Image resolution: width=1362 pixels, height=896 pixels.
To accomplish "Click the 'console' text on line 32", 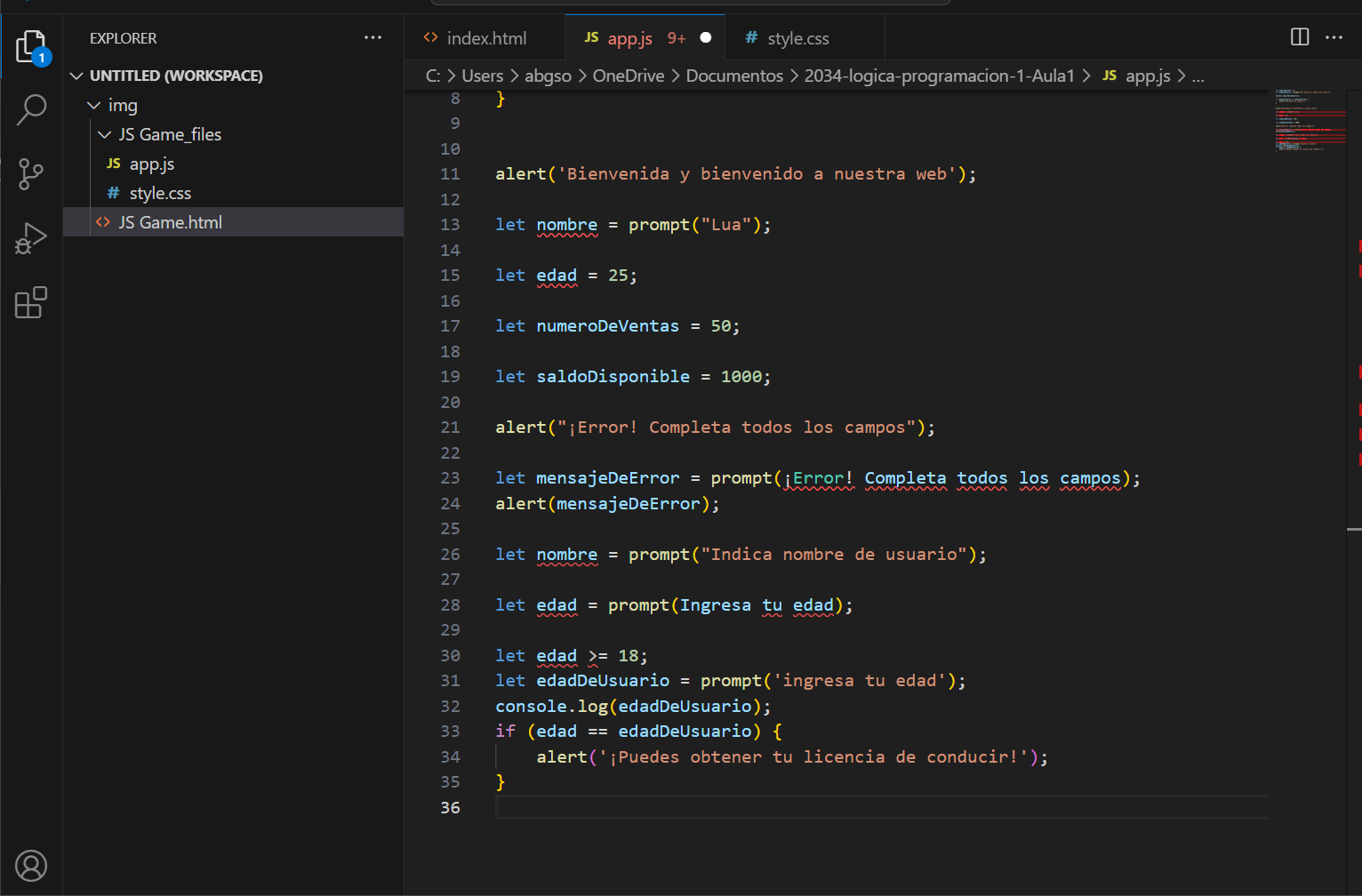I will tap(531, 706).
